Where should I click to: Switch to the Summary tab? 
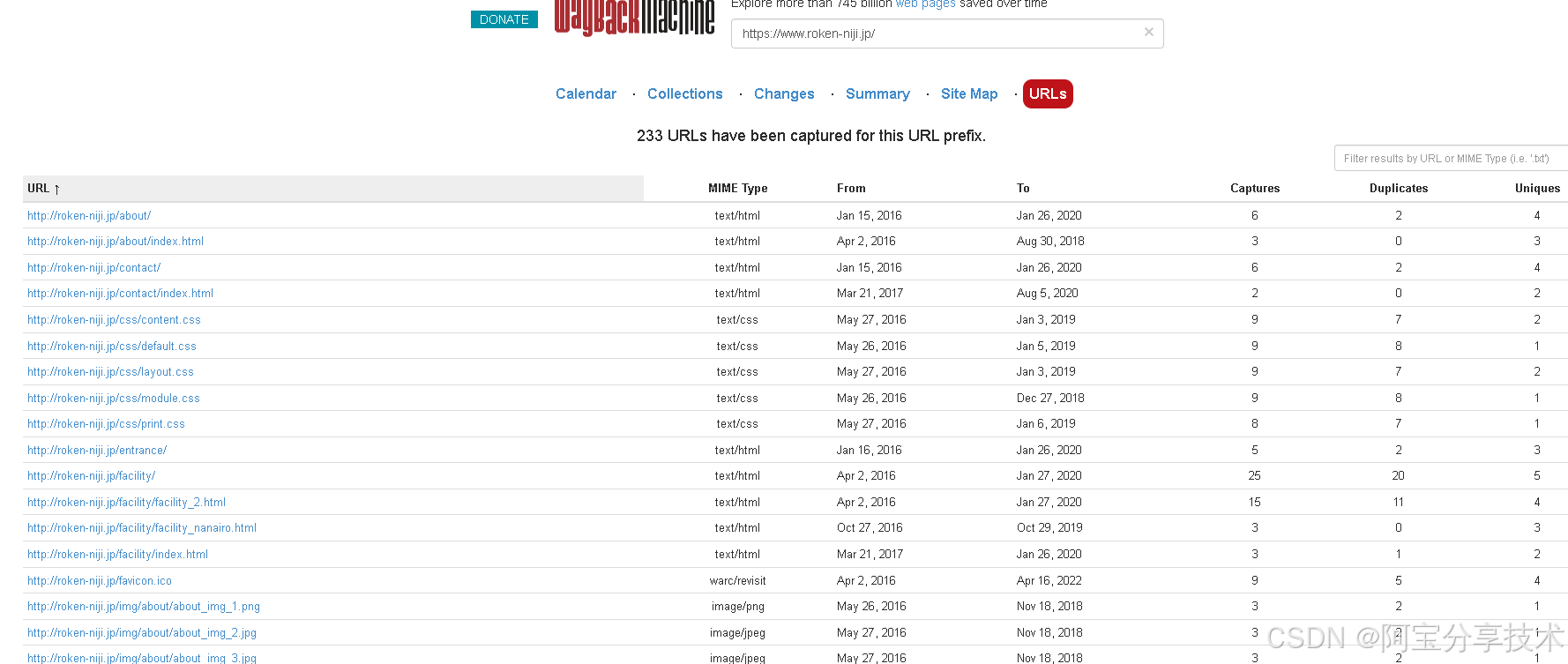tap(877, 93)
